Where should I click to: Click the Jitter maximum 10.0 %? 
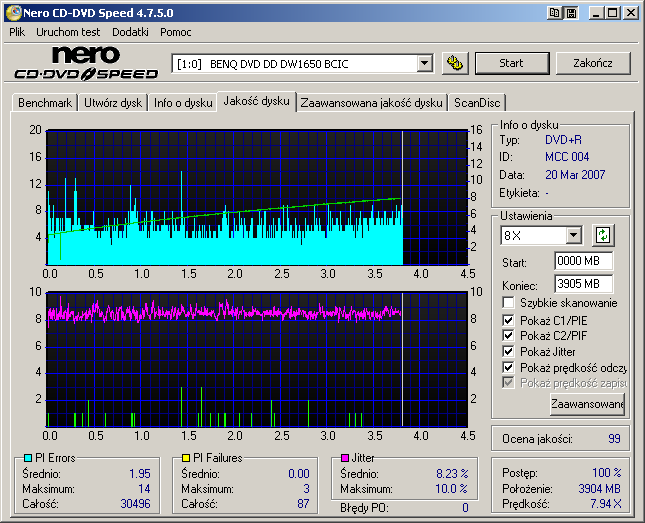coord(451,489)
